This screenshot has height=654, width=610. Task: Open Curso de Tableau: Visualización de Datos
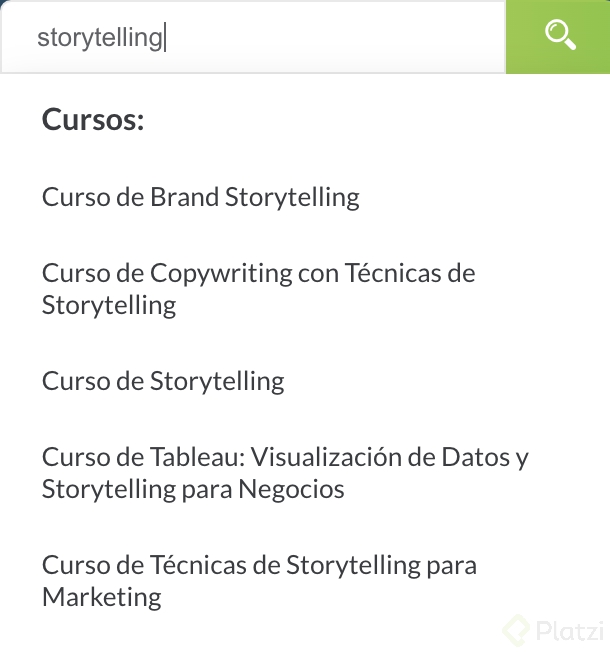click(x=284, y=457)
